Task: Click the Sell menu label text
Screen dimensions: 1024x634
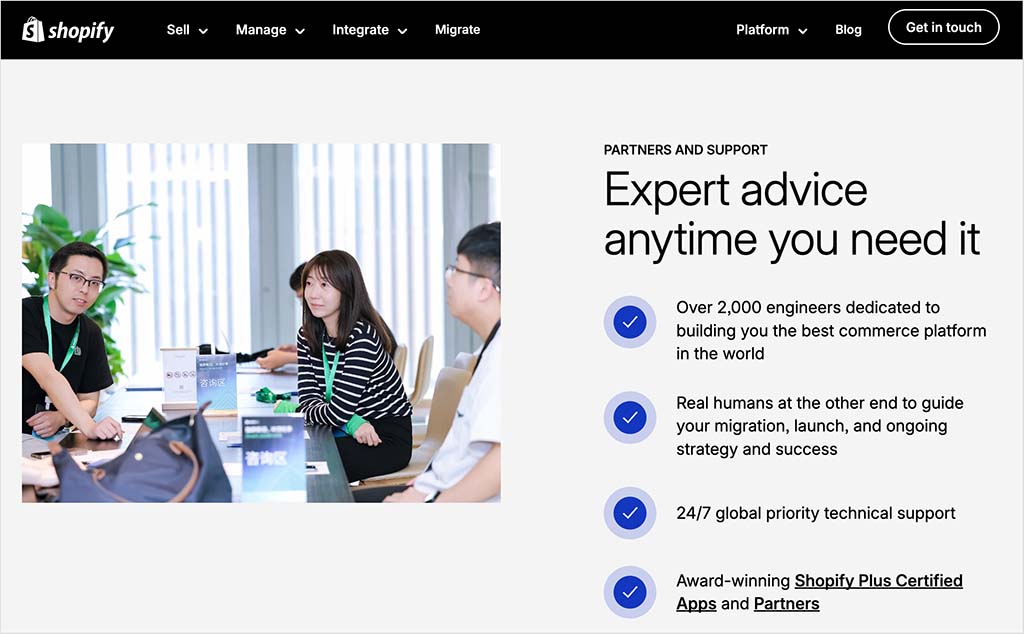Action: pyautogui.click(x=178, y=30)
